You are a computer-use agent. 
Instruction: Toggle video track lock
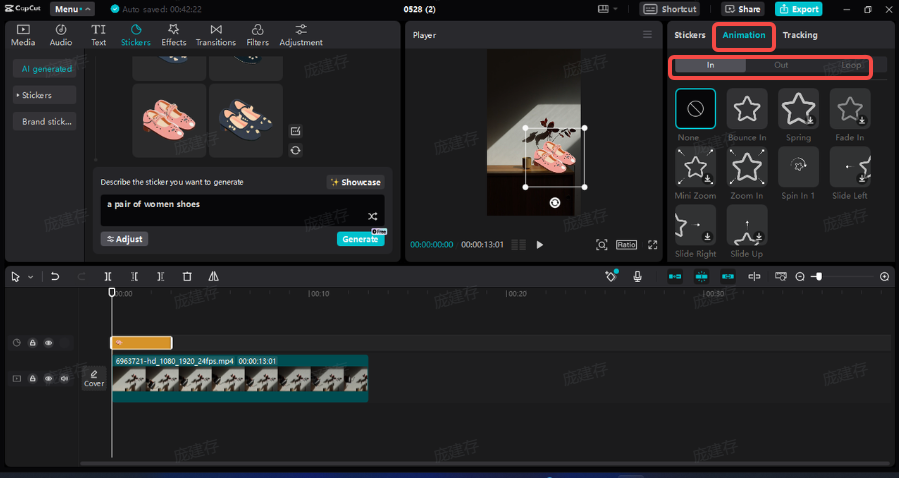pyautogui.click(x=33, y=379)
